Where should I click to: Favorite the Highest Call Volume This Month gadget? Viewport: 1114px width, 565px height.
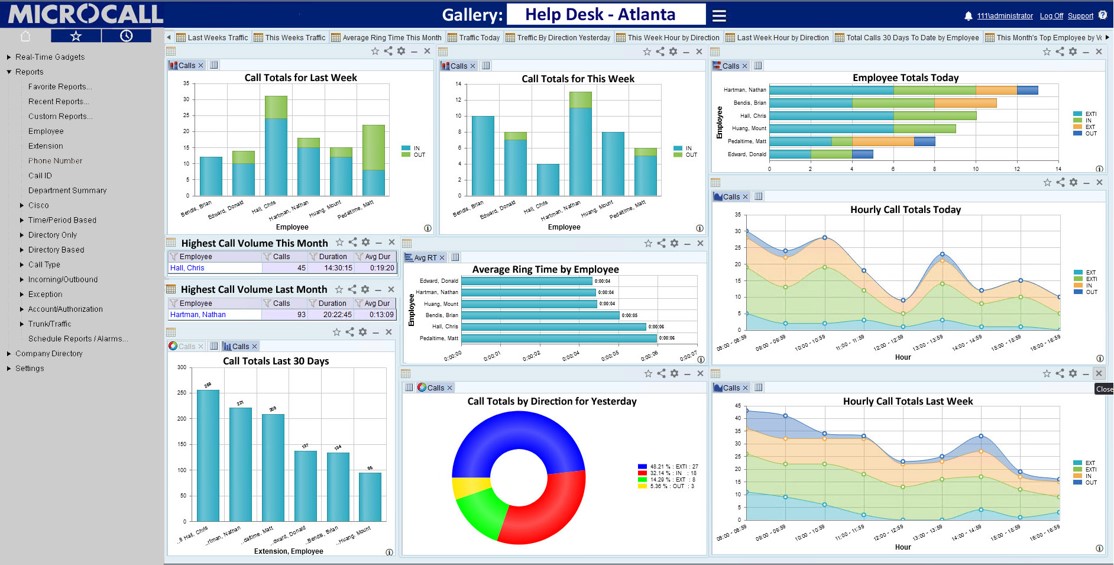(x=340, y=243)
